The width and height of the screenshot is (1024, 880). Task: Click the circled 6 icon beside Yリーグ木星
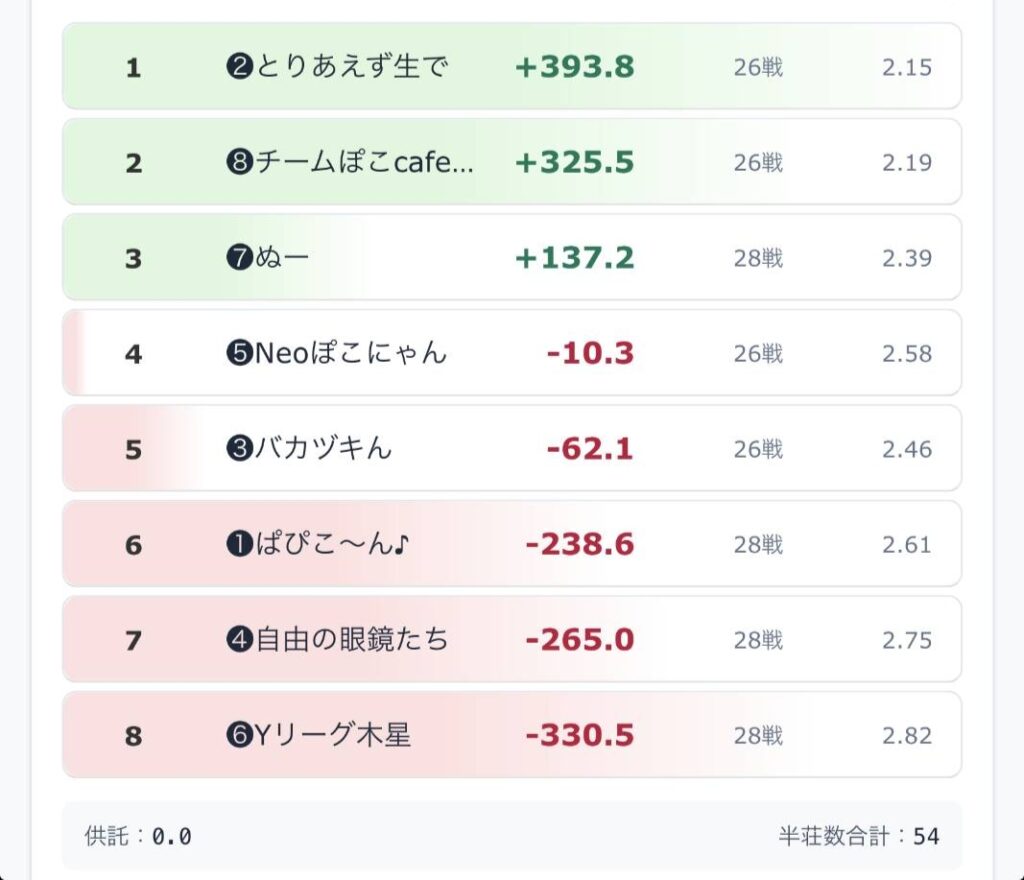[x=238, y=736]
